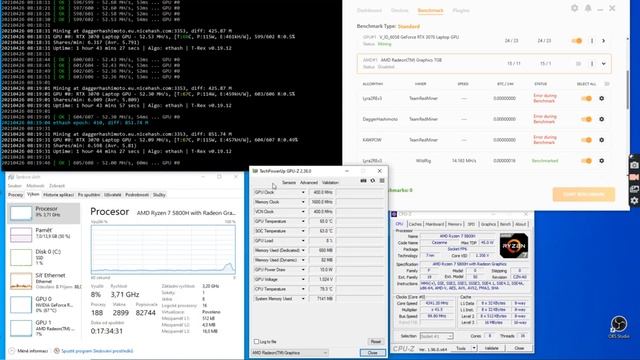
Task: Click the column options icon beside Select All
Action: pos(607,84)
